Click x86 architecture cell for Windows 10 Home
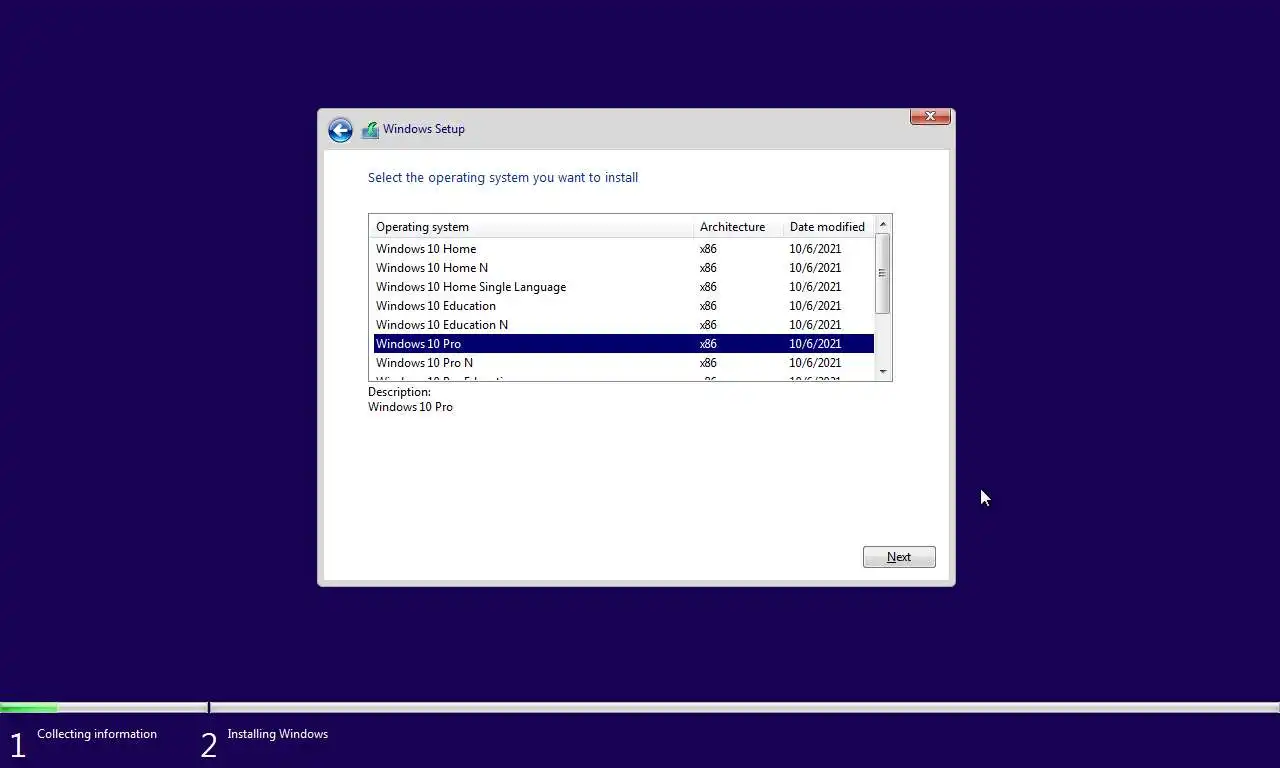Viewport: 1280px width, 768px height. coord(708,249)
